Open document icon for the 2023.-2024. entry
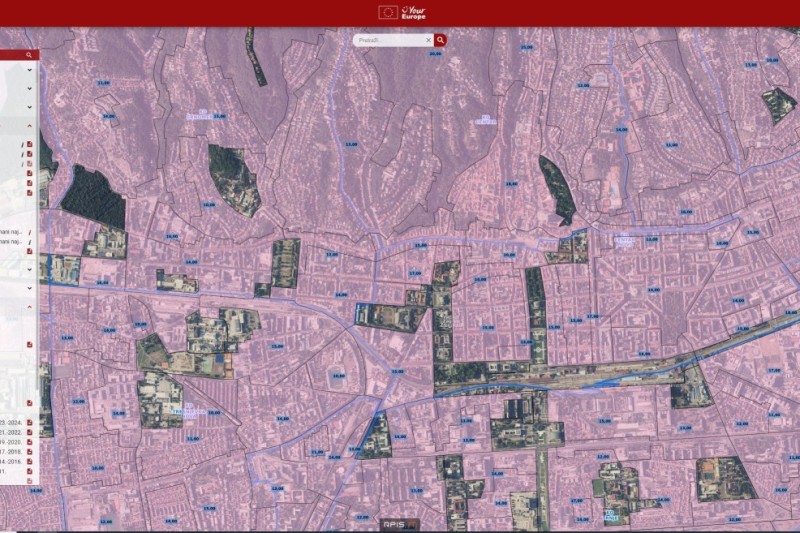This screenshot has height=533, width=800. (30, 422)
